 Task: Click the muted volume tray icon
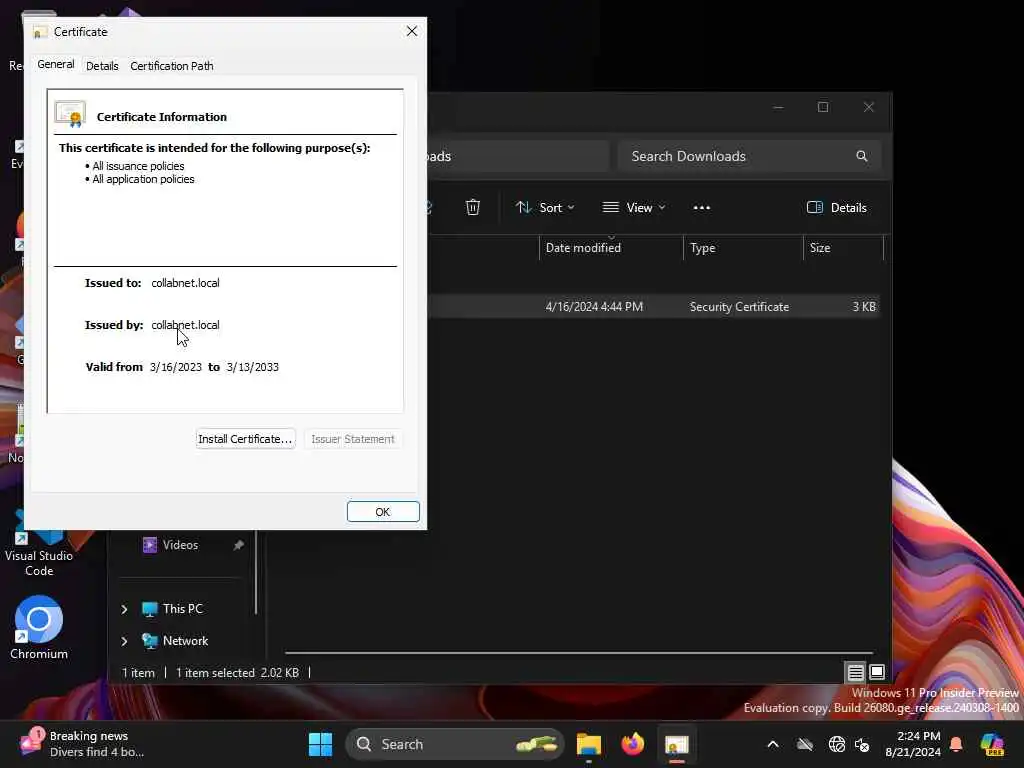(862, 744)
